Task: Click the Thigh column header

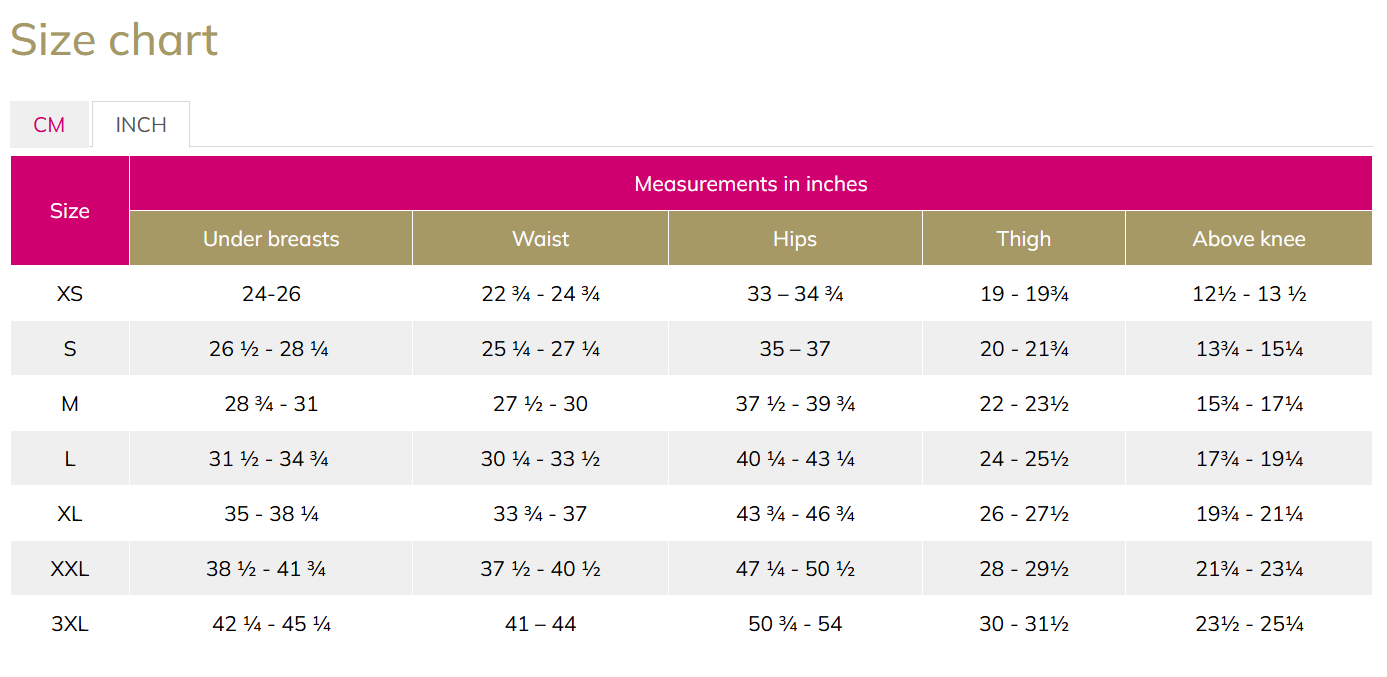Action: (x=1024, y=239)
